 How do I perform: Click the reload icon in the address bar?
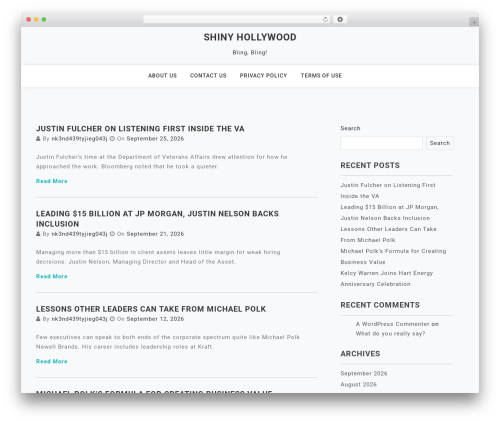325,19
